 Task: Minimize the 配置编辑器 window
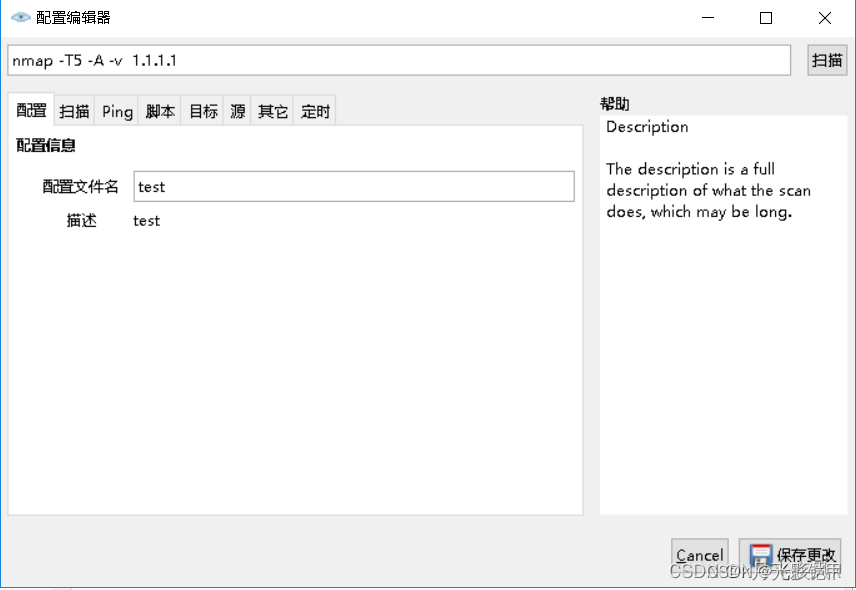pos(708,17)
